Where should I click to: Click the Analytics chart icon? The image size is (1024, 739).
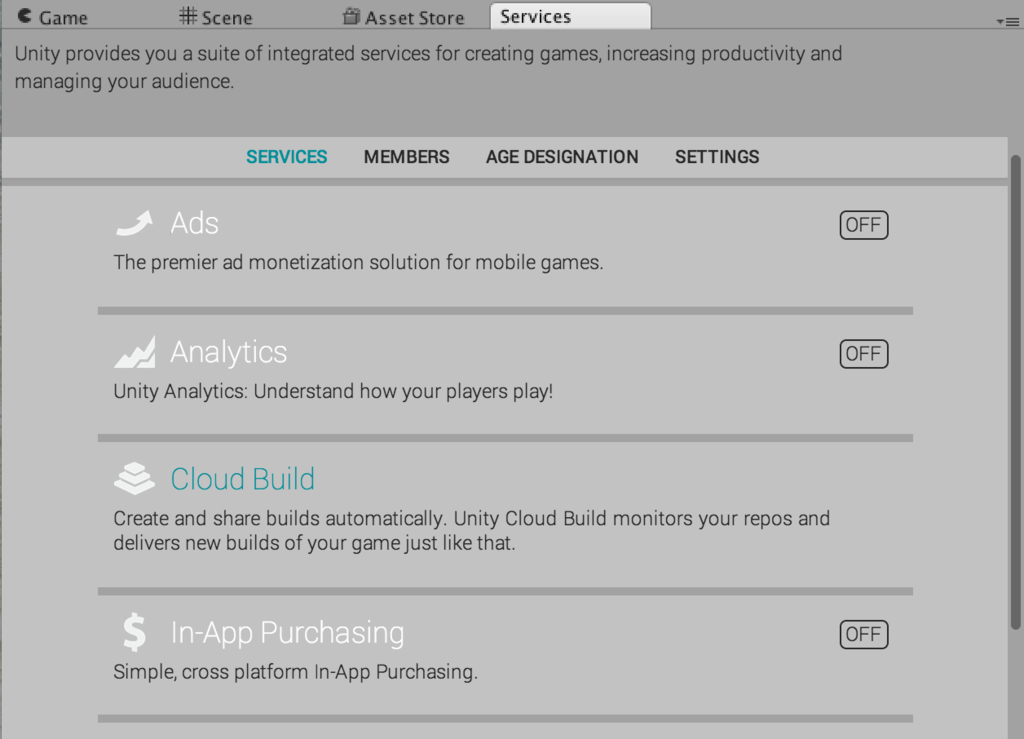pos(135,352)
